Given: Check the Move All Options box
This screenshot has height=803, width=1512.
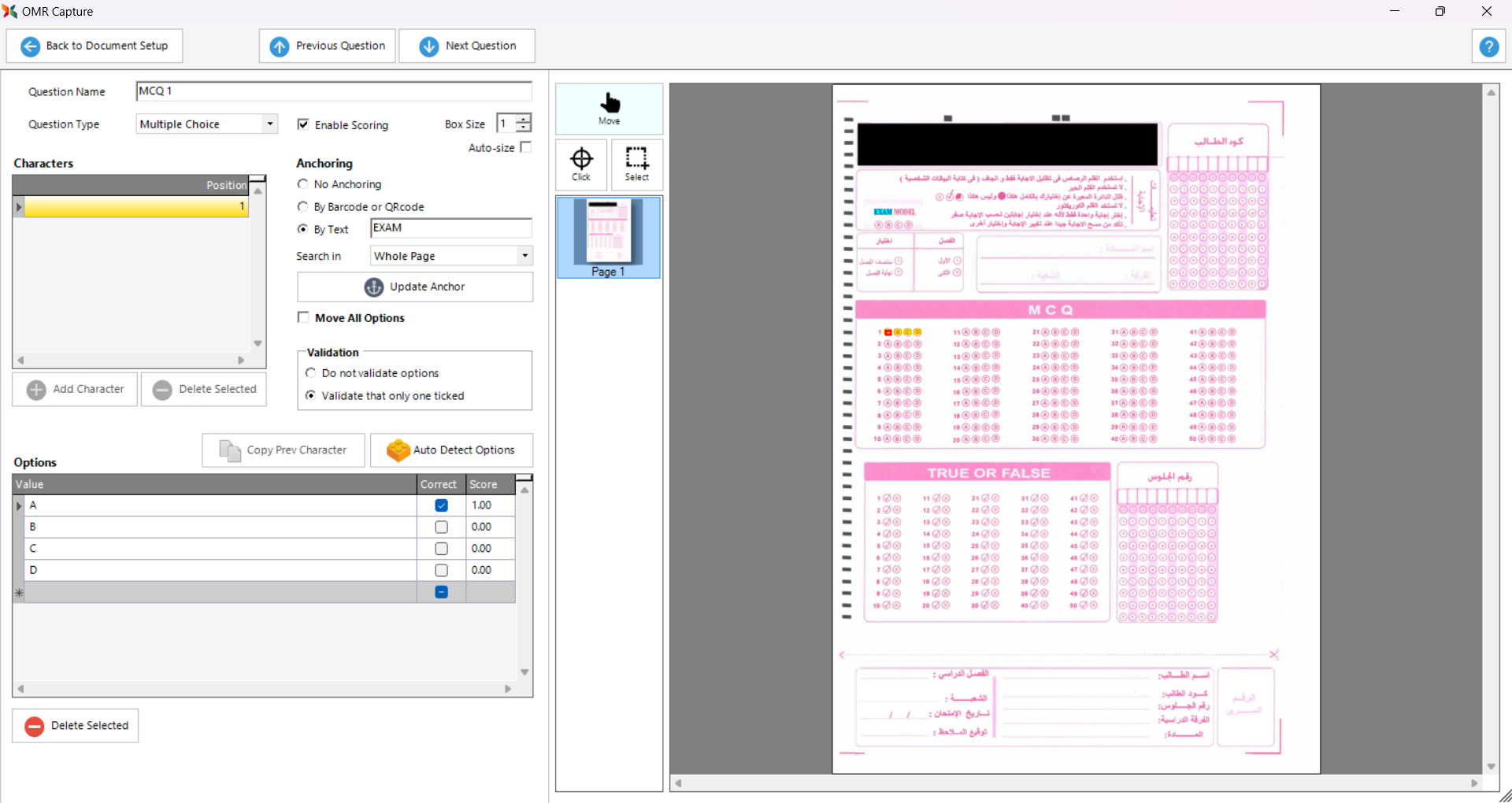Looking at the screenshot, I should (303, 317).
